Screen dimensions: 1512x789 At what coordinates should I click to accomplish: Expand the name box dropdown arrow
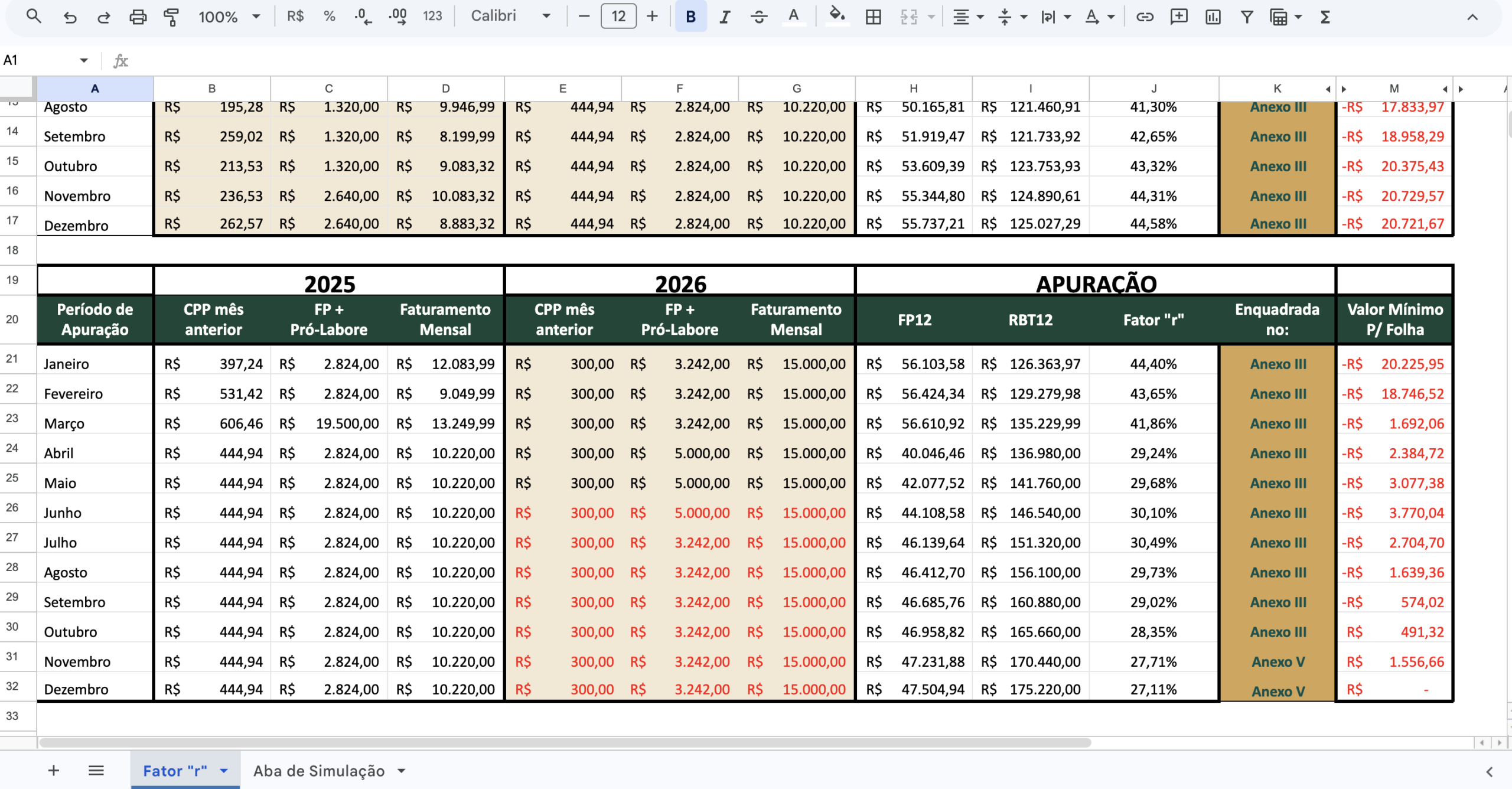click(x=84, y=60)
